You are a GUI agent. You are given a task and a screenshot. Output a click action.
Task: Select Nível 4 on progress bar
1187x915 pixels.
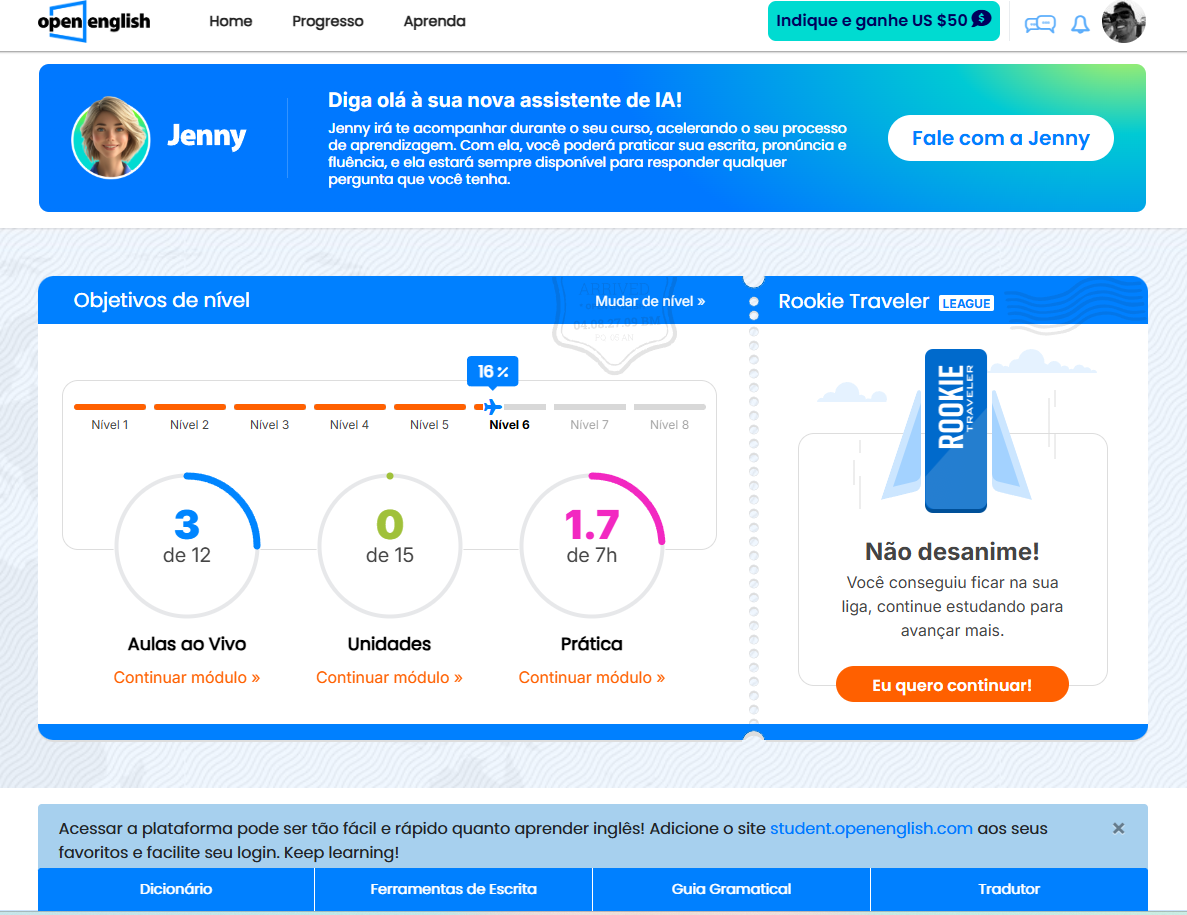click(350, 417)
